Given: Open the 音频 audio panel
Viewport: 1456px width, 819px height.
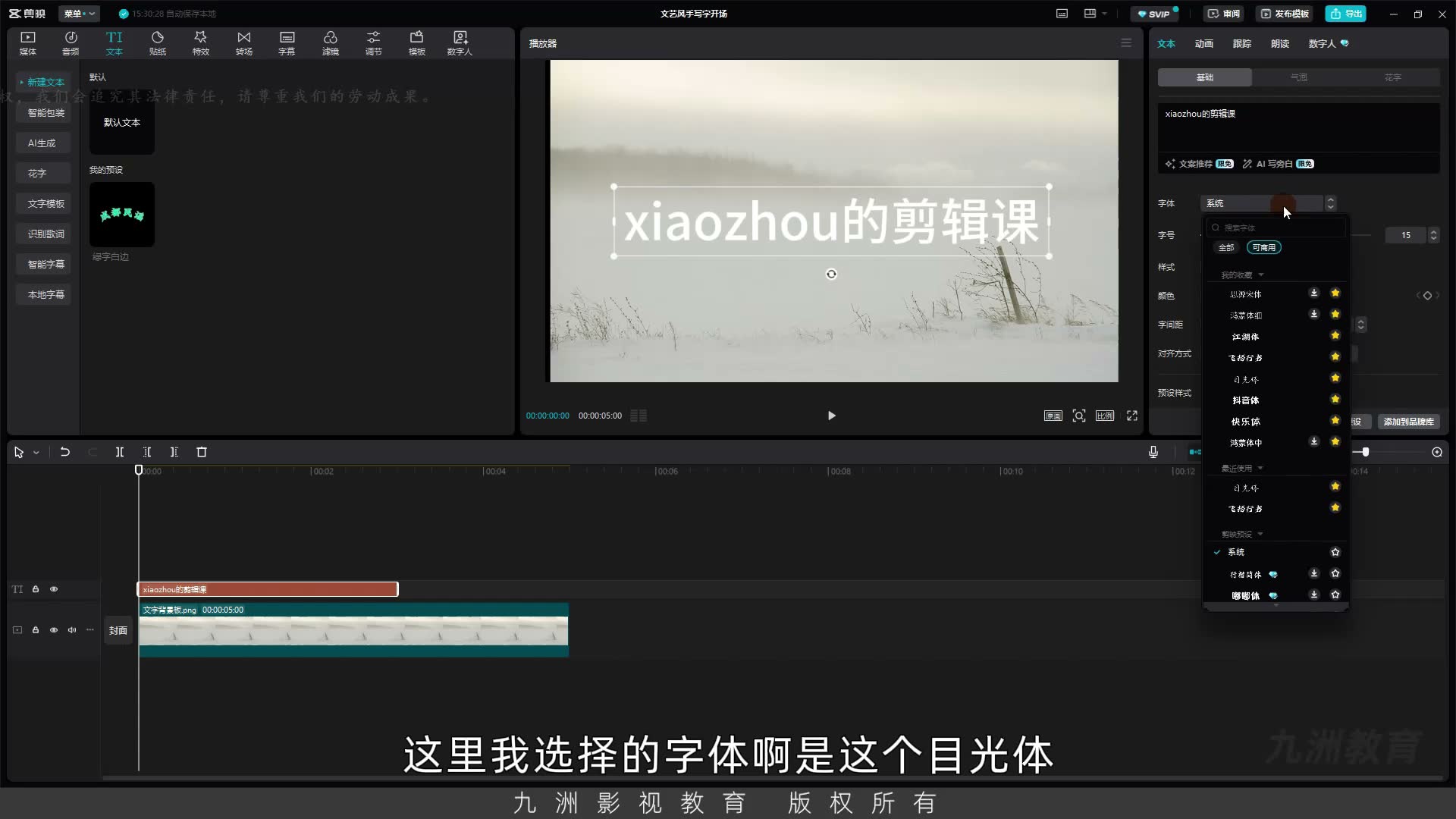Looking at the screenshot, I should pos(71,43).
